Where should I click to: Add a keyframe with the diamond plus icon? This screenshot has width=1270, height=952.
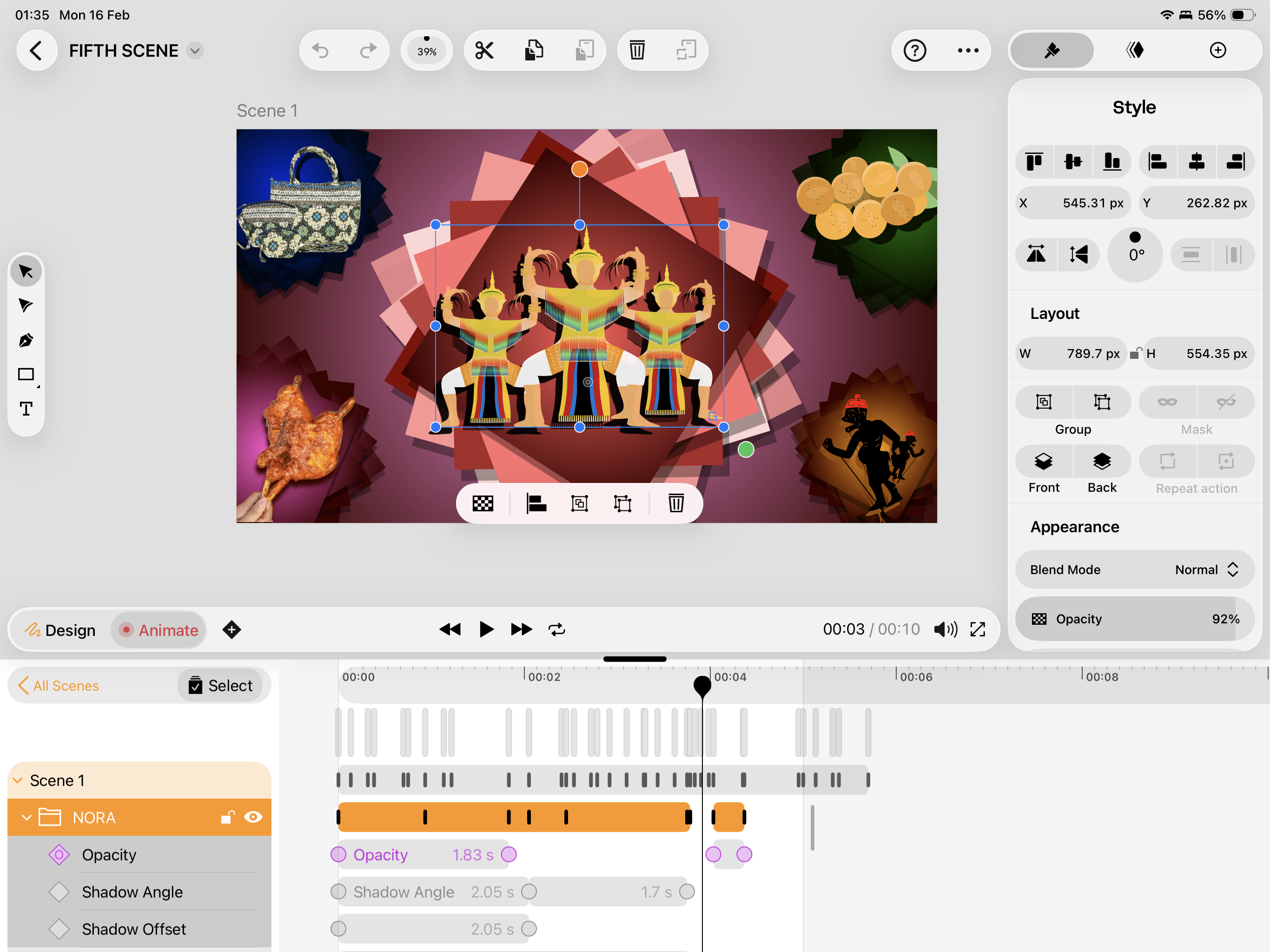232,630
